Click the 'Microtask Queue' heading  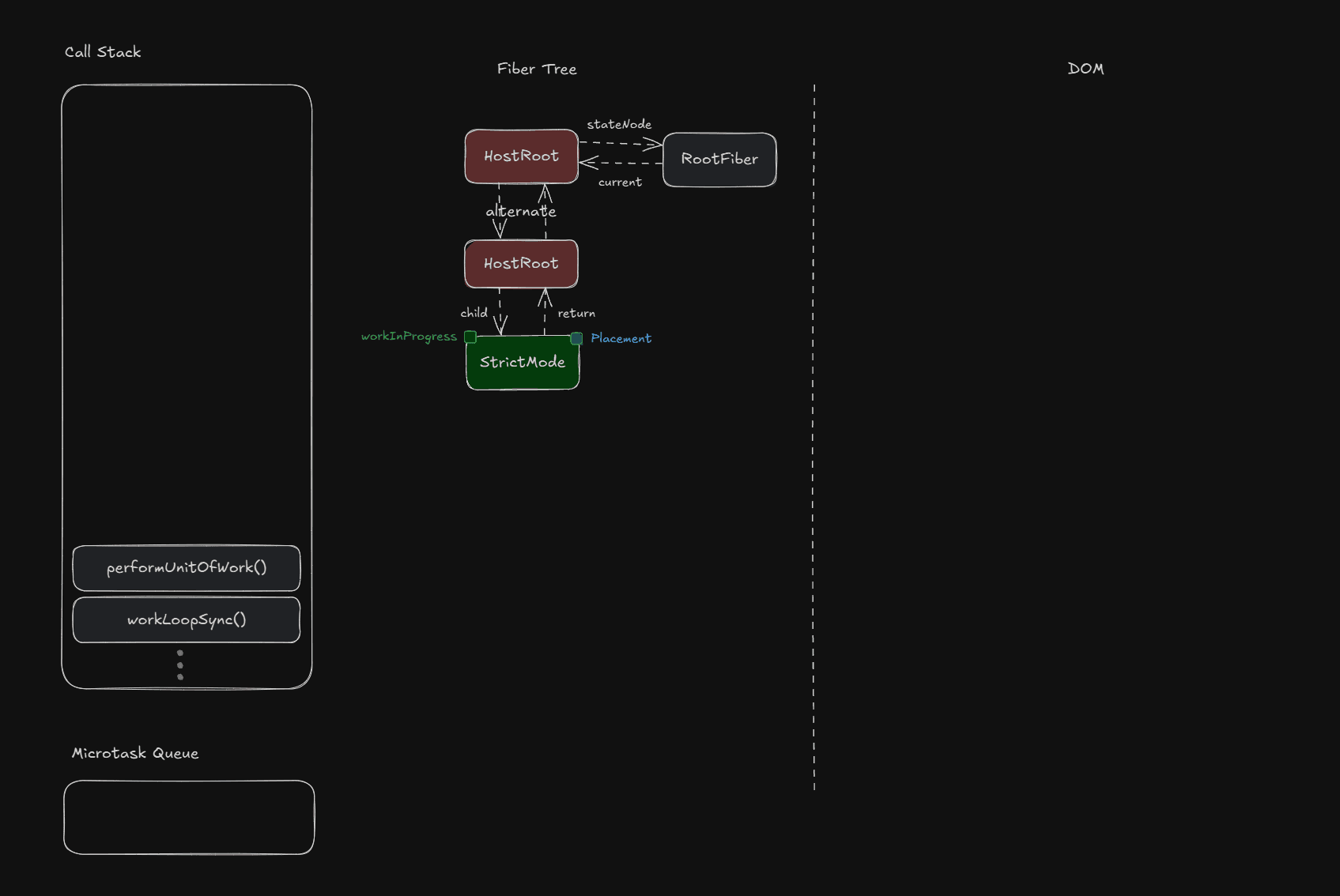(135, 754)
